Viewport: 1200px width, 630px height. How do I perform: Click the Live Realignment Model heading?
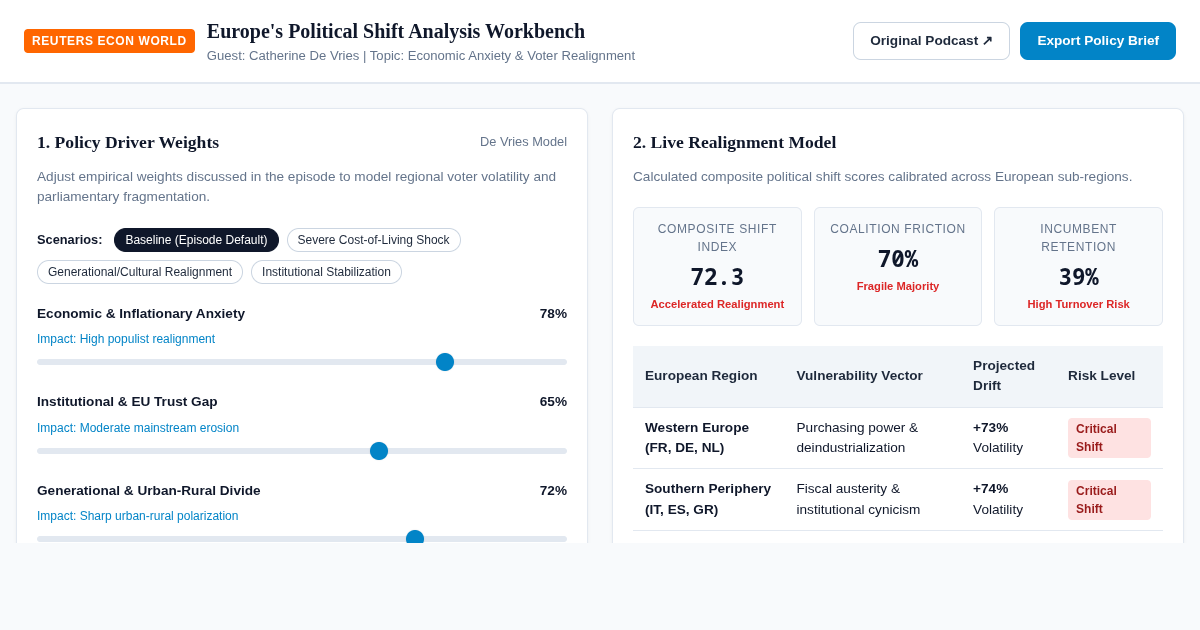click(735, 142)
